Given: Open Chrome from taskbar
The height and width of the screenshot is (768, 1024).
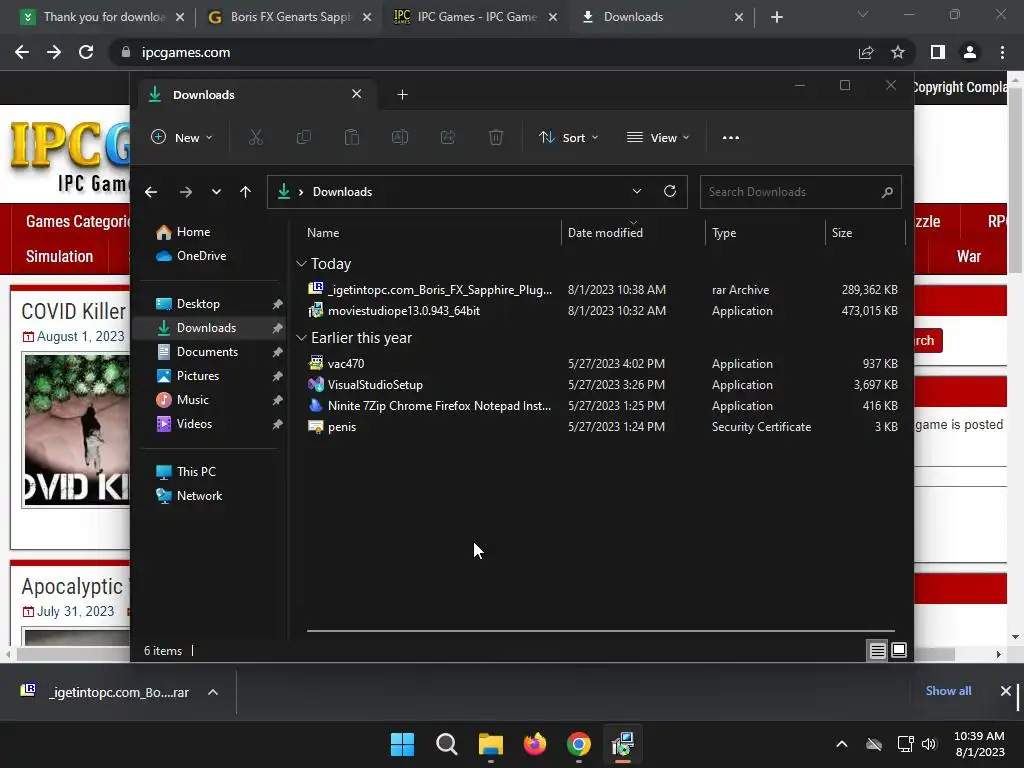Looking at the screenshot, I should point(579,744).
